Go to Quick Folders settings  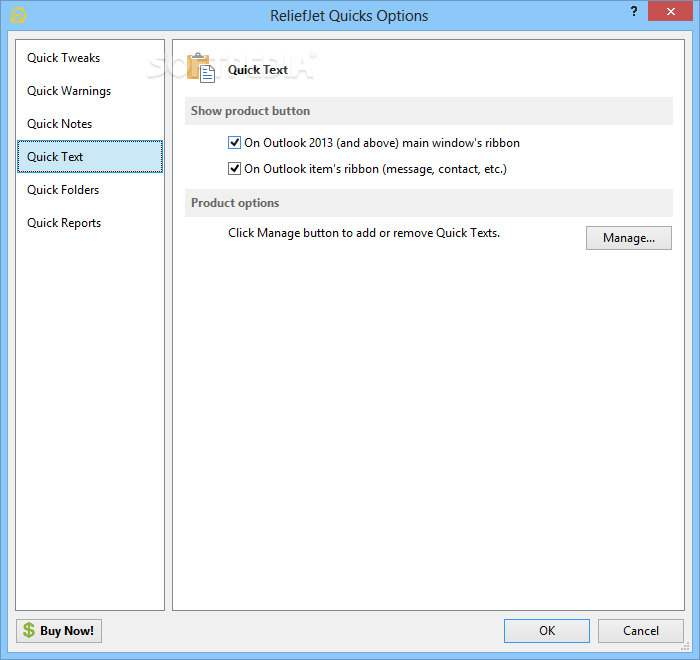click(90, 190)
